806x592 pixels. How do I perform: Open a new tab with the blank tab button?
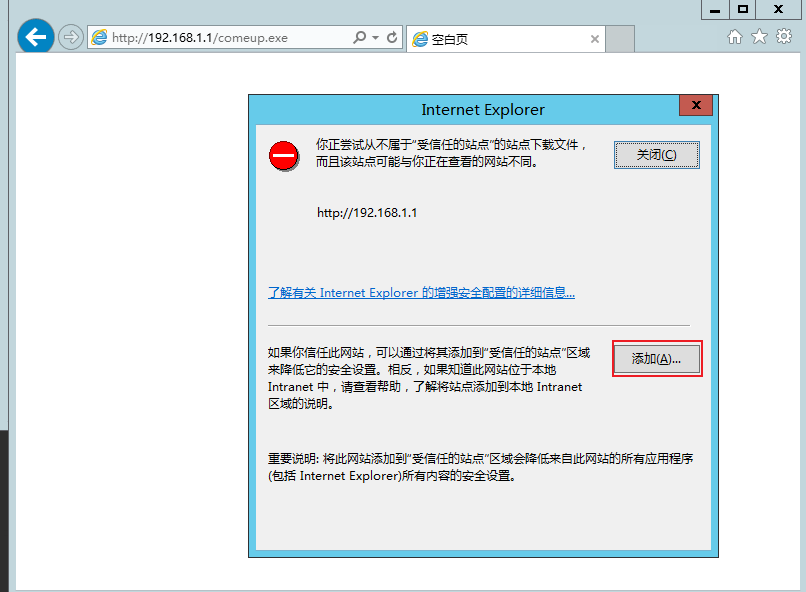(619, 39)
